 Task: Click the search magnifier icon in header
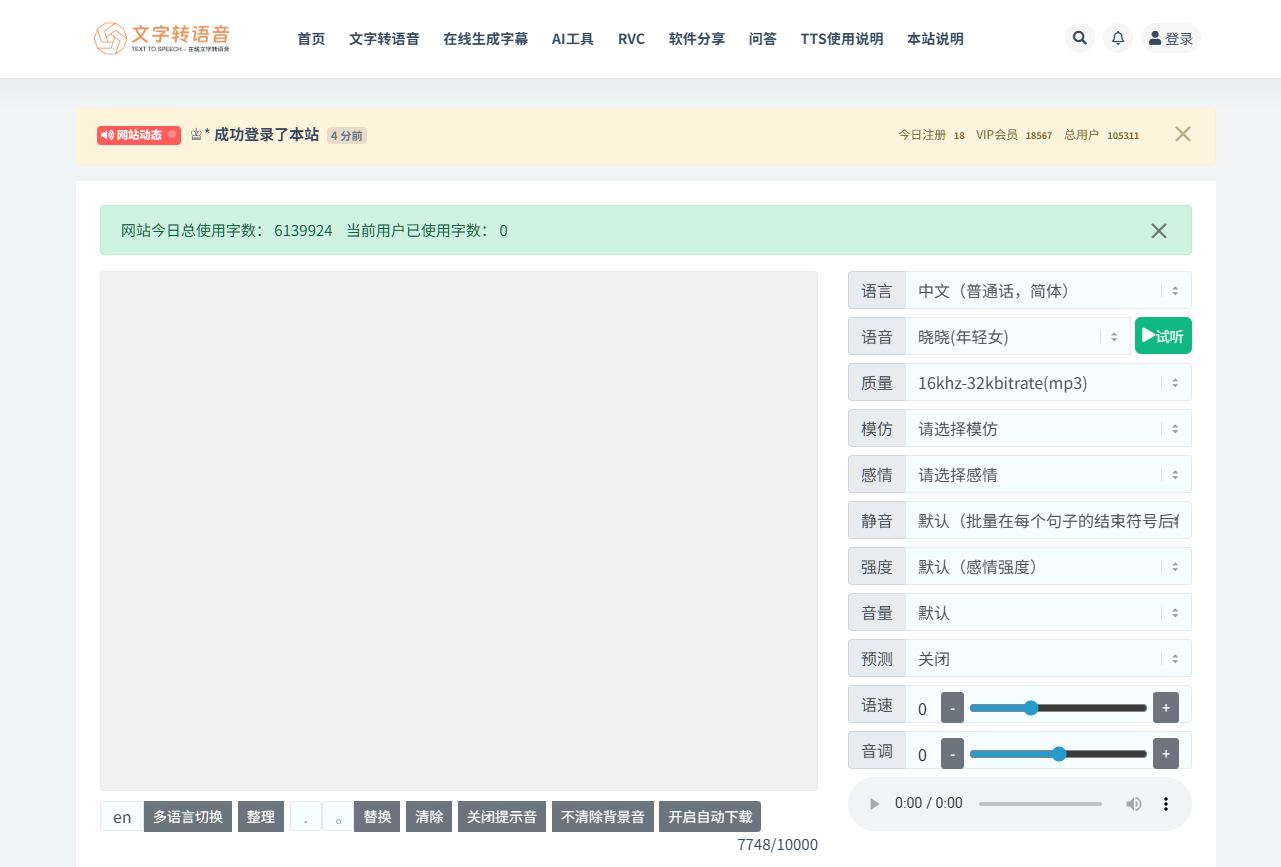coord(1079,38)
